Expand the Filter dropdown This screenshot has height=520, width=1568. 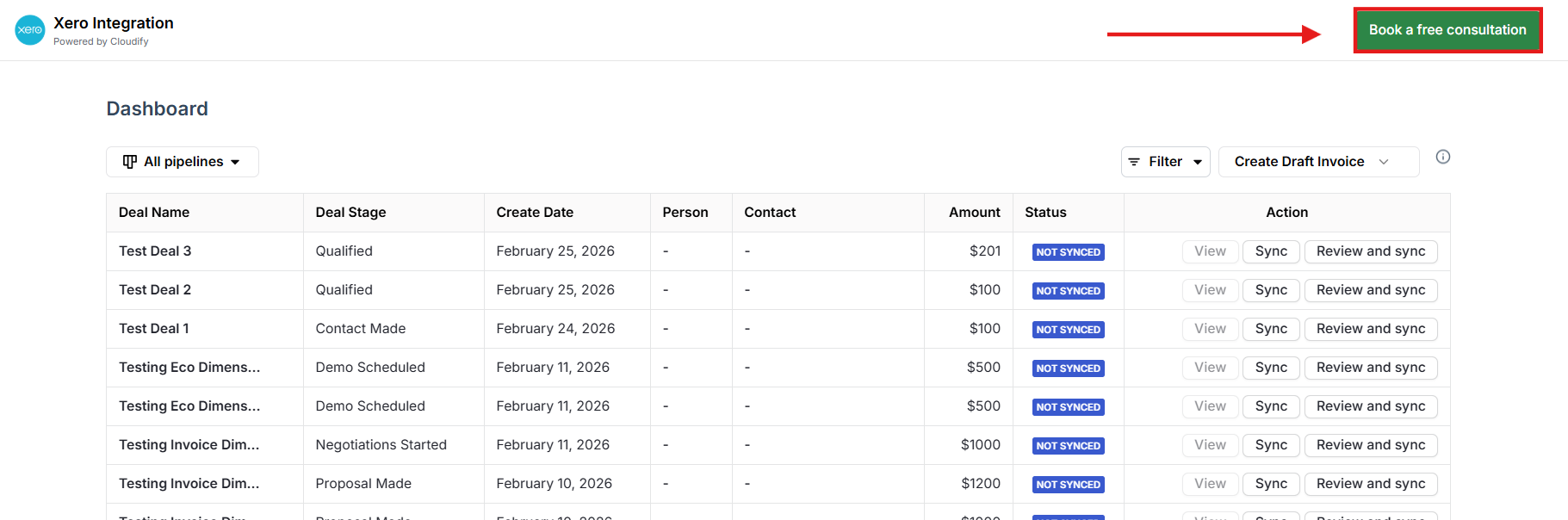point(1166,162)
